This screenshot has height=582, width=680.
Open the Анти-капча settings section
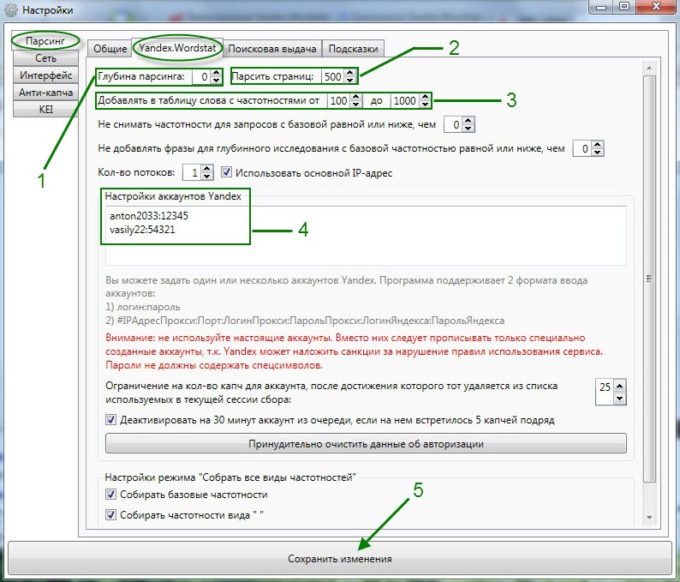coord(46,92)
